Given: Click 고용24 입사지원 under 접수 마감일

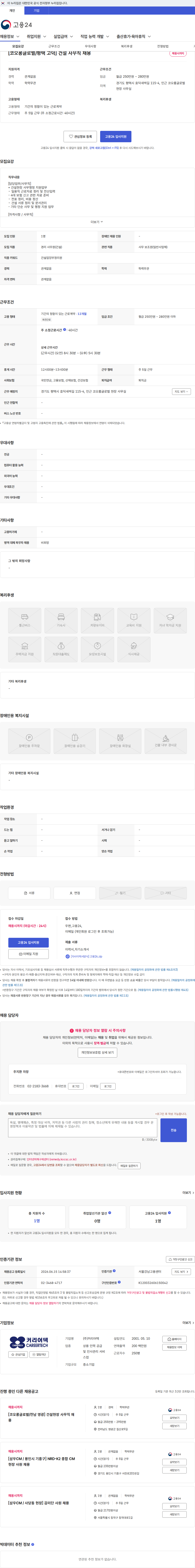Looking at the screenshot, I should [29, 942].
